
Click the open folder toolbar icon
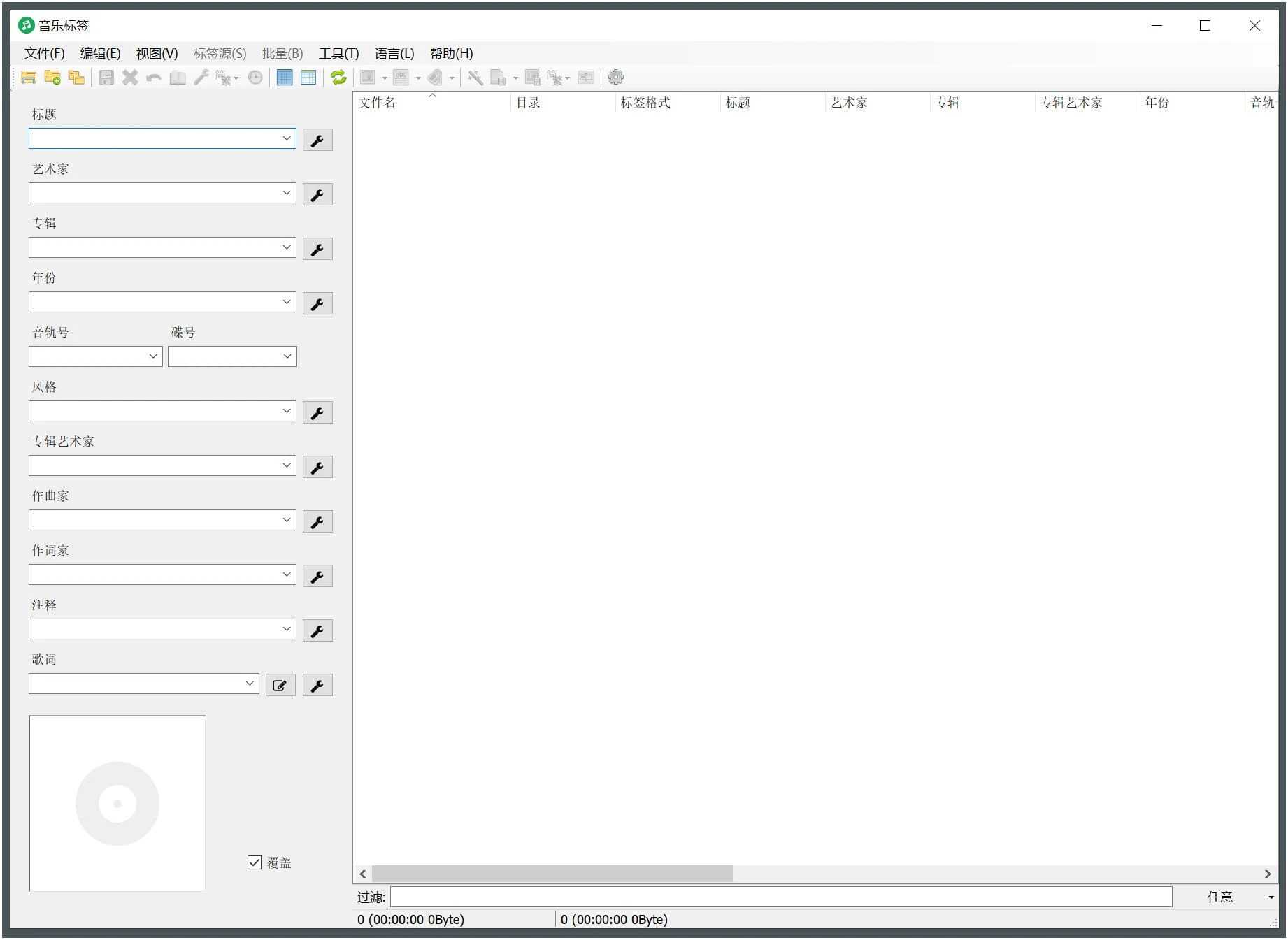point(29,78)
